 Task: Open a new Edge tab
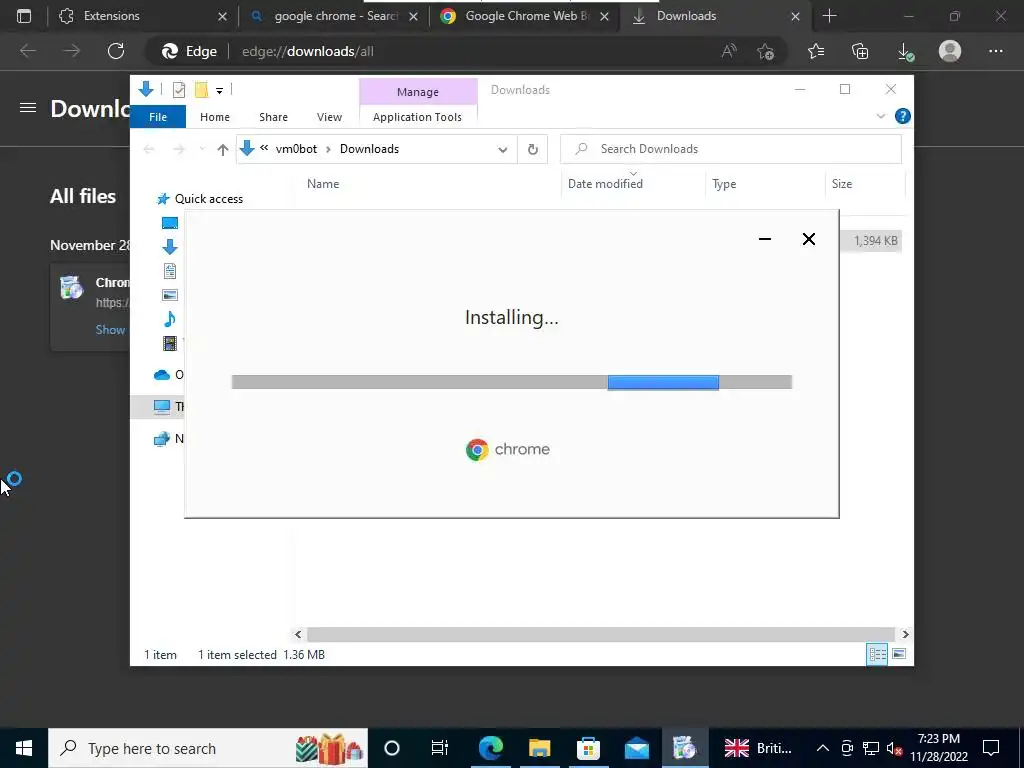(829, 16)
